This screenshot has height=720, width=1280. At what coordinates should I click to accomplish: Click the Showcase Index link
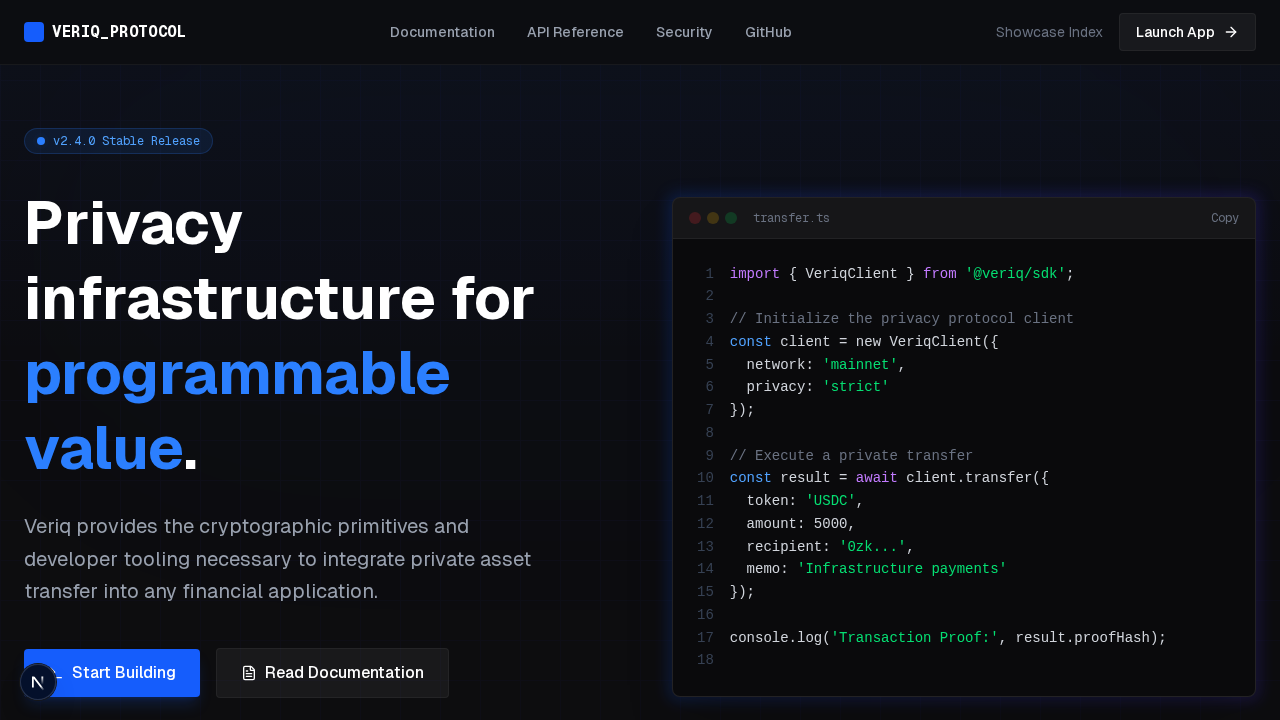point(1049,32)
